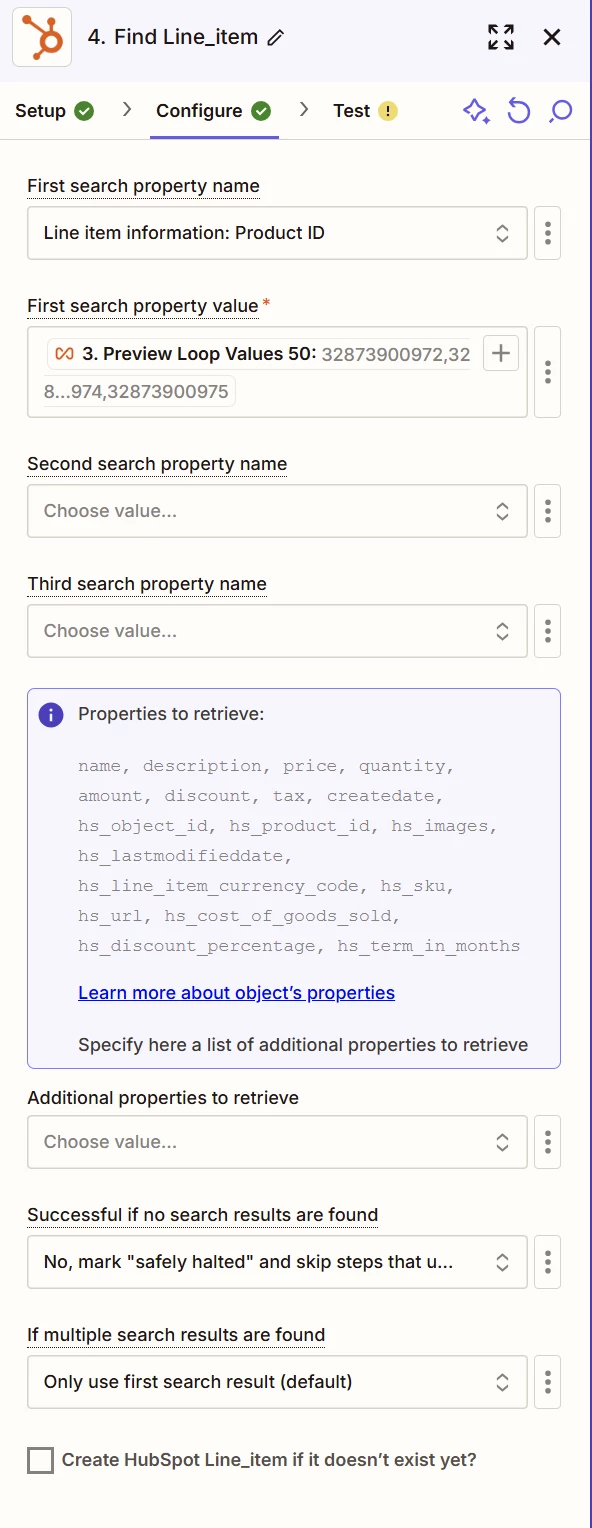Click the AI sparkle icon

tap(476, 111)
